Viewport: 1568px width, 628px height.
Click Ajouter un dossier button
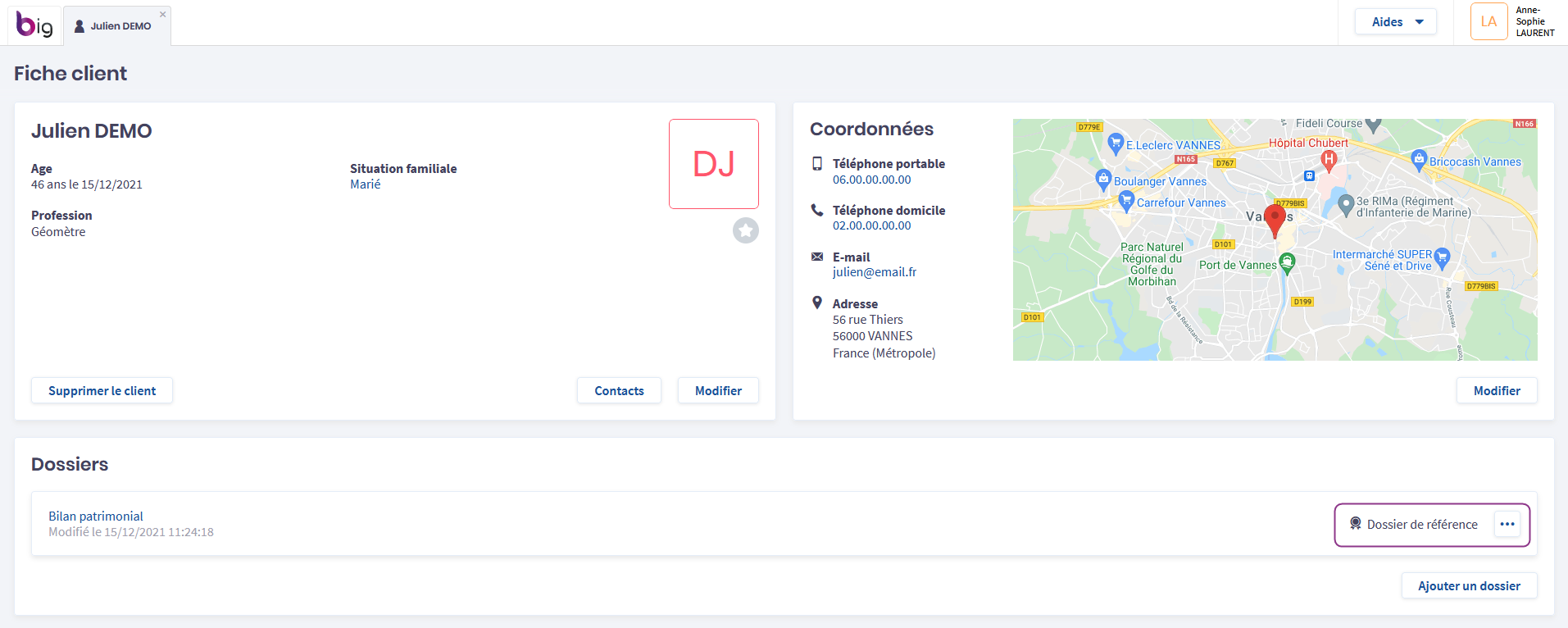coord(1469,586)
